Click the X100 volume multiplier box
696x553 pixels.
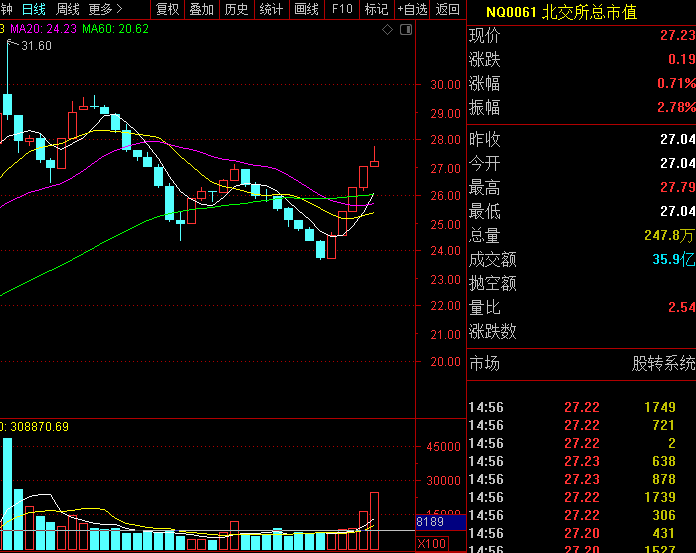[x=432, y=544]
